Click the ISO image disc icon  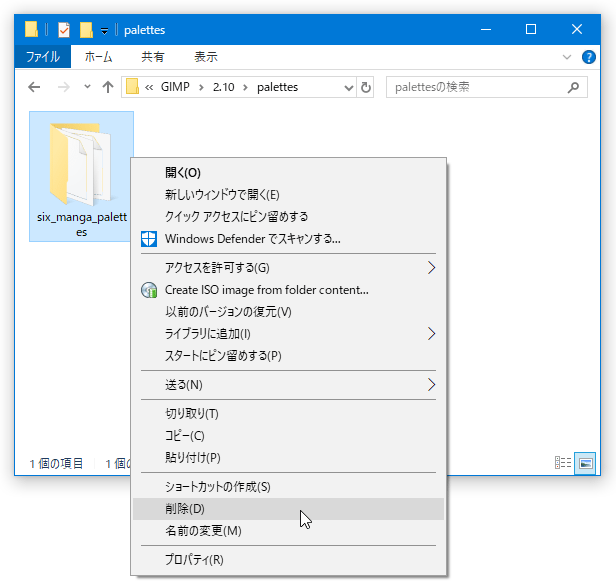tap(149, 290)
